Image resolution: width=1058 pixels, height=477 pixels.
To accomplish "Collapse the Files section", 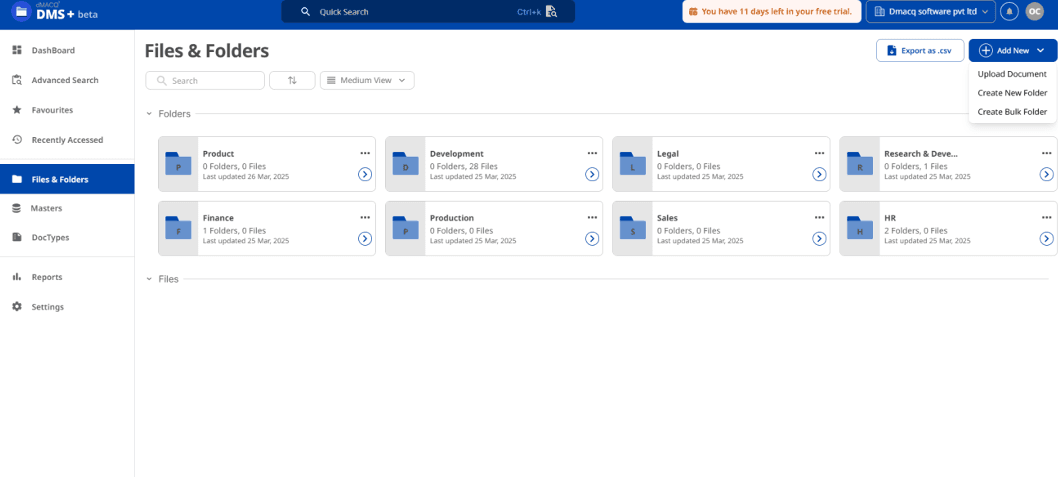I will click(x=149, y=279).
